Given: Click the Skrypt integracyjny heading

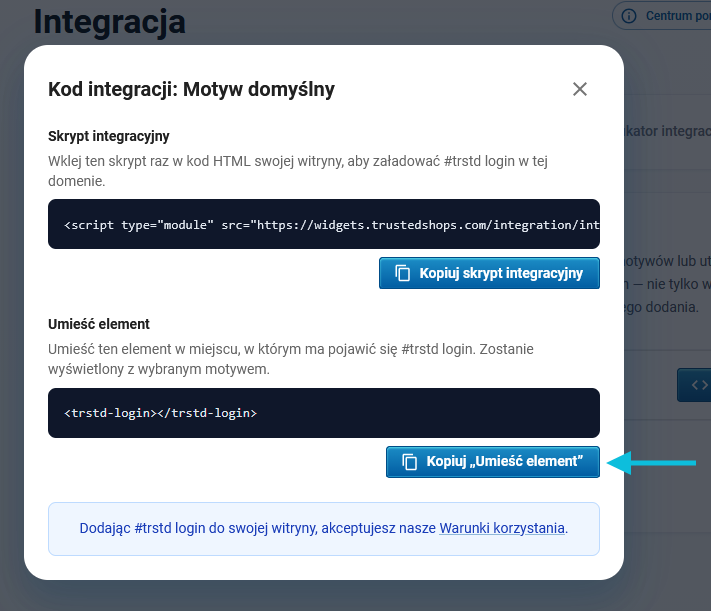Looking at the screenshot, I should click(109, 136).
